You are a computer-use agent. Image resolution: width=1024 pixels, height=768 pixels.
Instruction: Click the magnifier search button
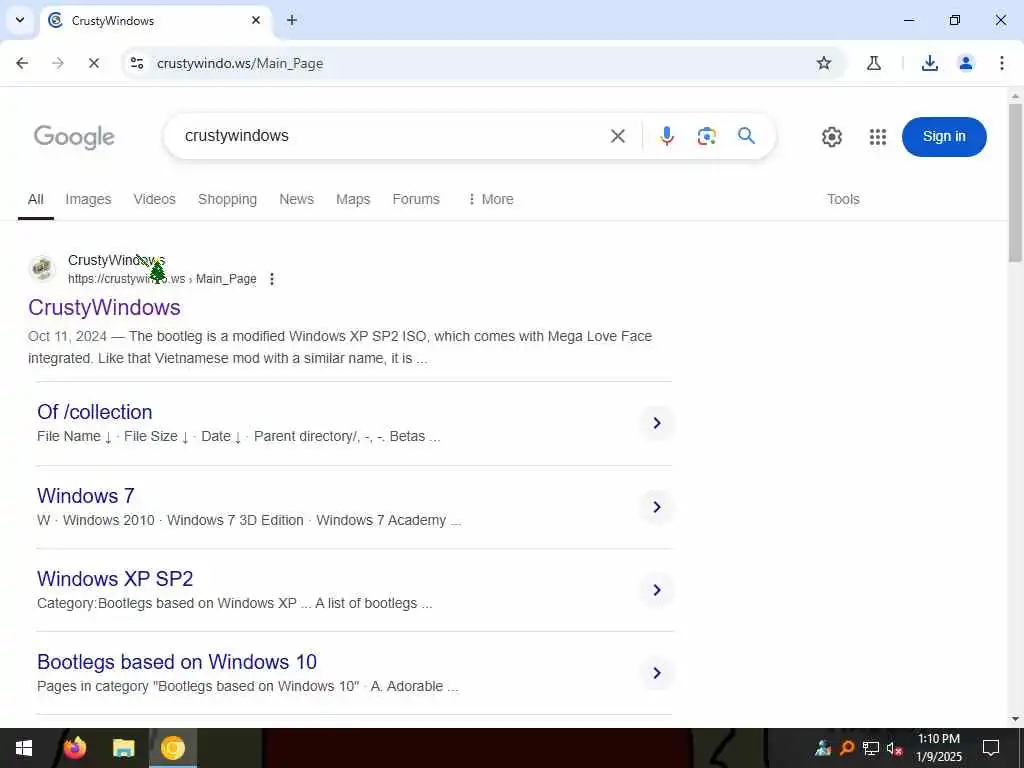[746, 136]
